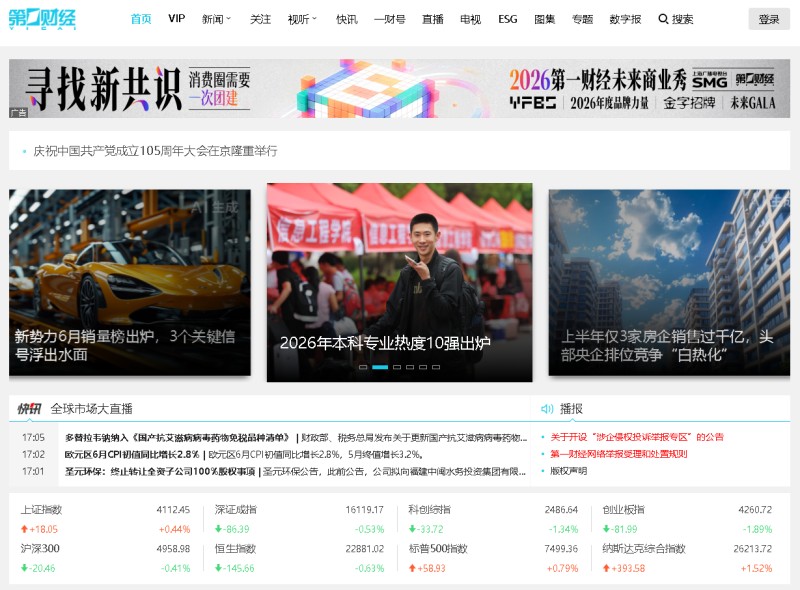Open the ESG nav item
The image size is (800, 590).
pos(508,19)
